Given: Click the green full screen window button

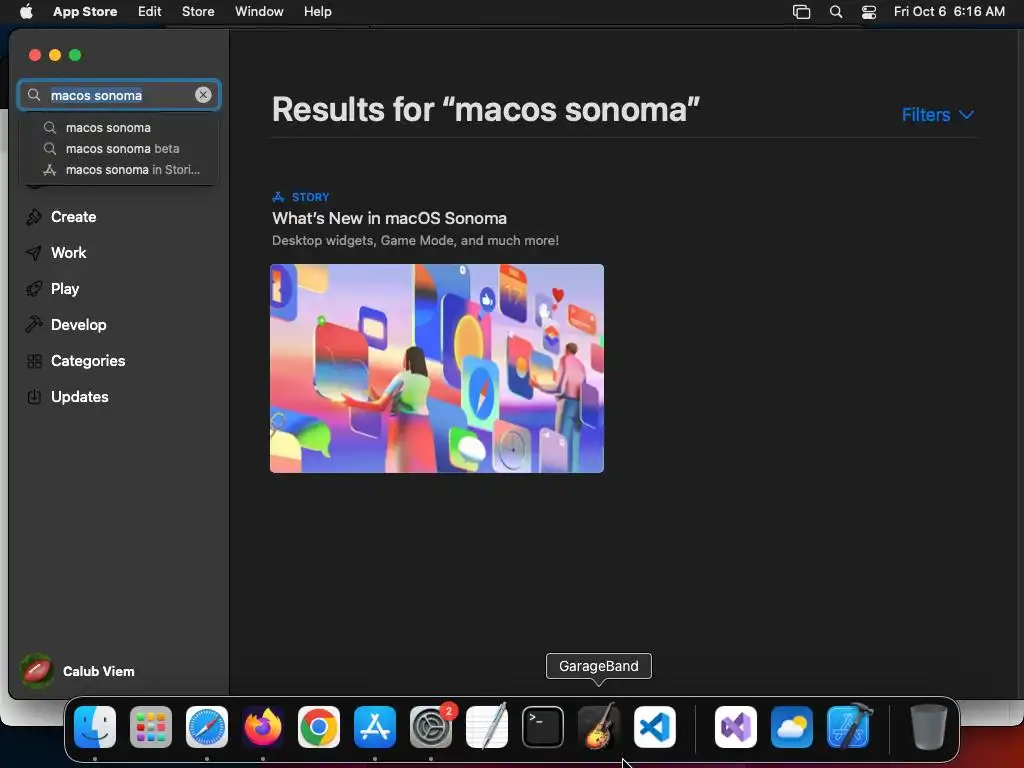Looking at the screenshot, I should coord(75,55).
